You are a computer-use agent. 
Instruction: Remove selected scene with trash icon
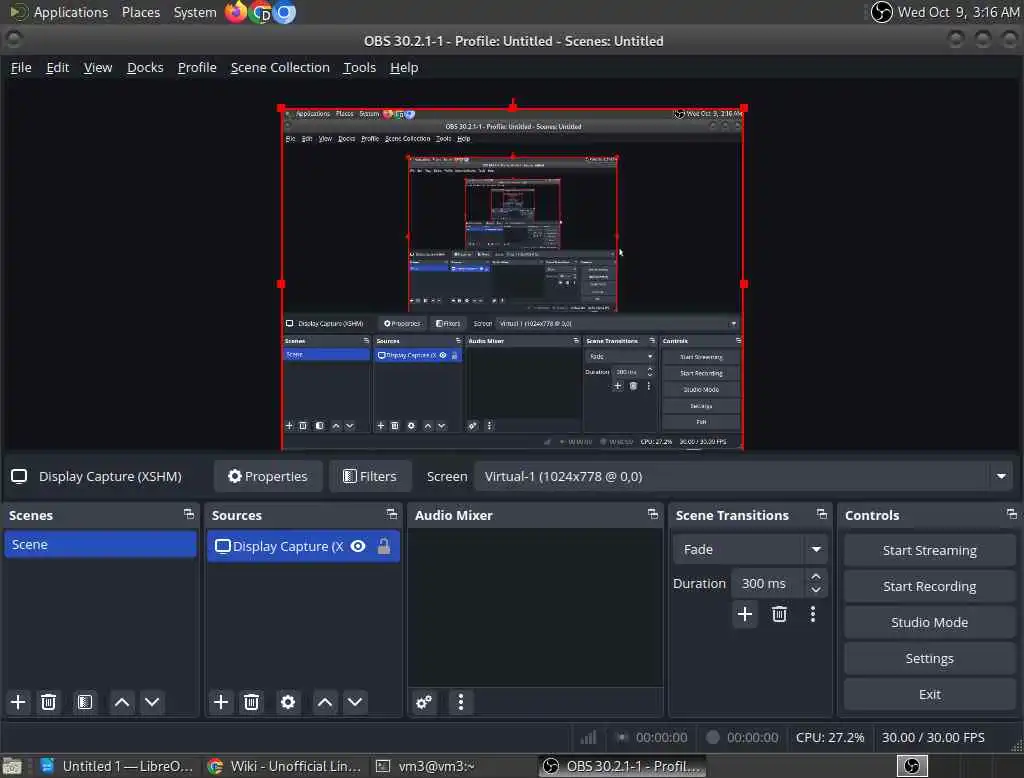[48, 702]
